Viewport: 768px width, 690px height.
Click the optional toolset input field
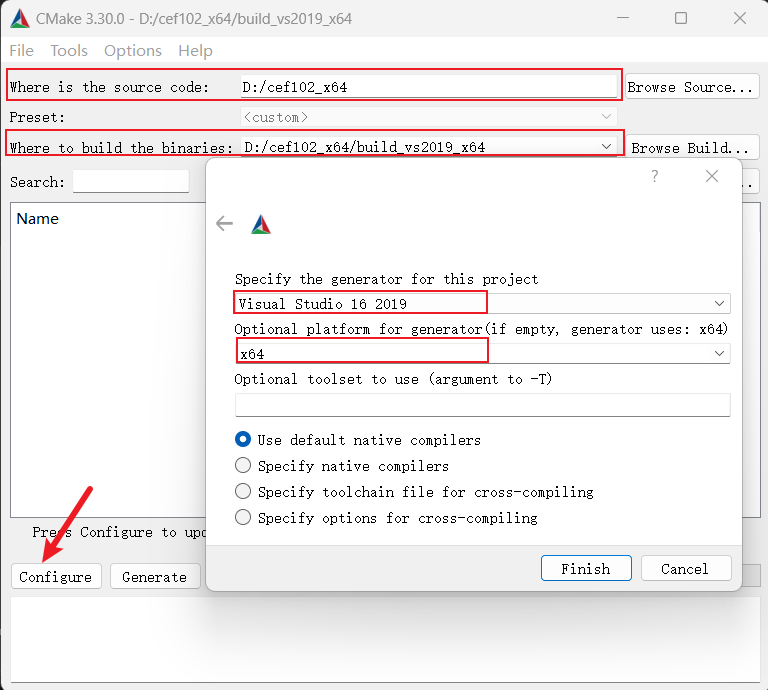[482, 405]
